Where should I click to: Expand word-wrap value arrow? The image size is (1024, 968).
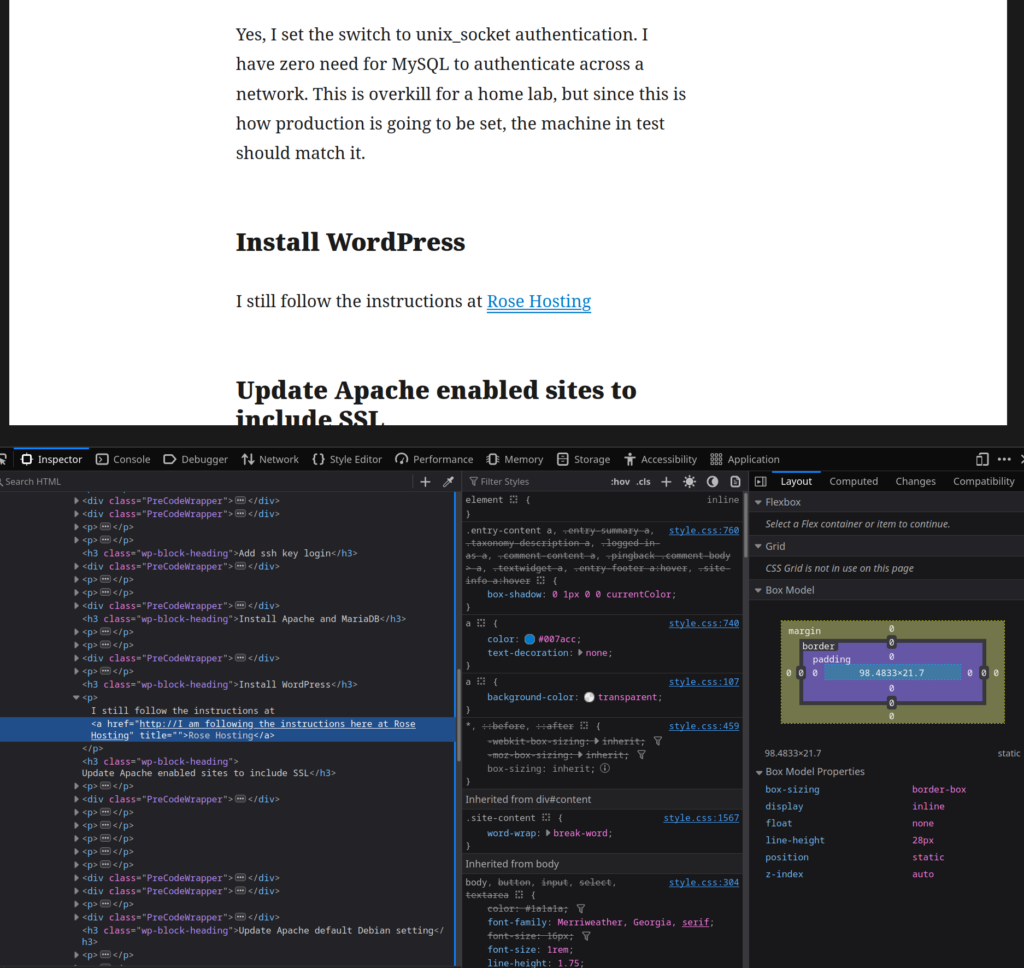click(x=548, y=833)
